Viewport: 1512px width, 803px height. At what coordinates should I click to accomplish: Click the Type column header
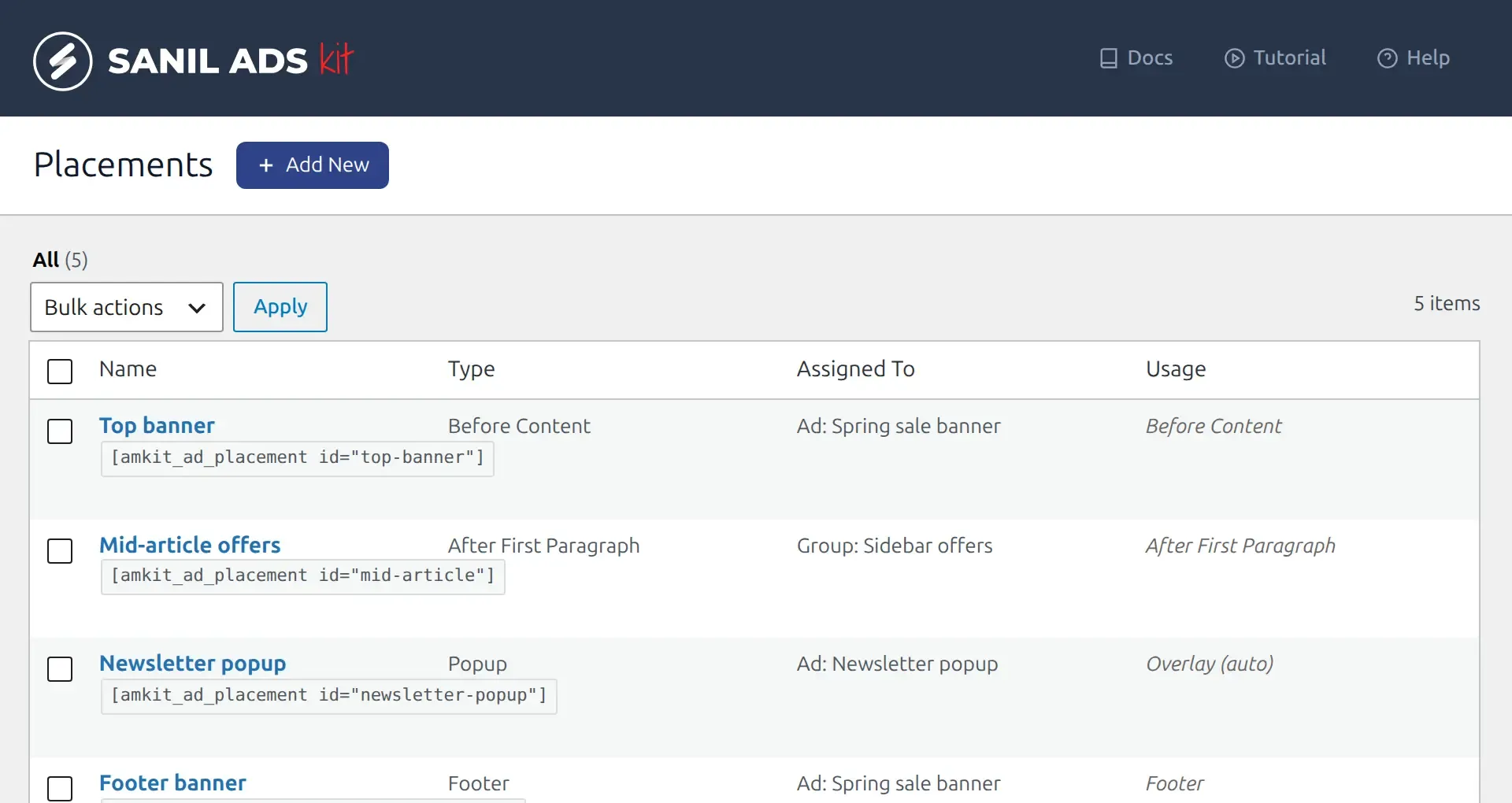coord(471,369)
